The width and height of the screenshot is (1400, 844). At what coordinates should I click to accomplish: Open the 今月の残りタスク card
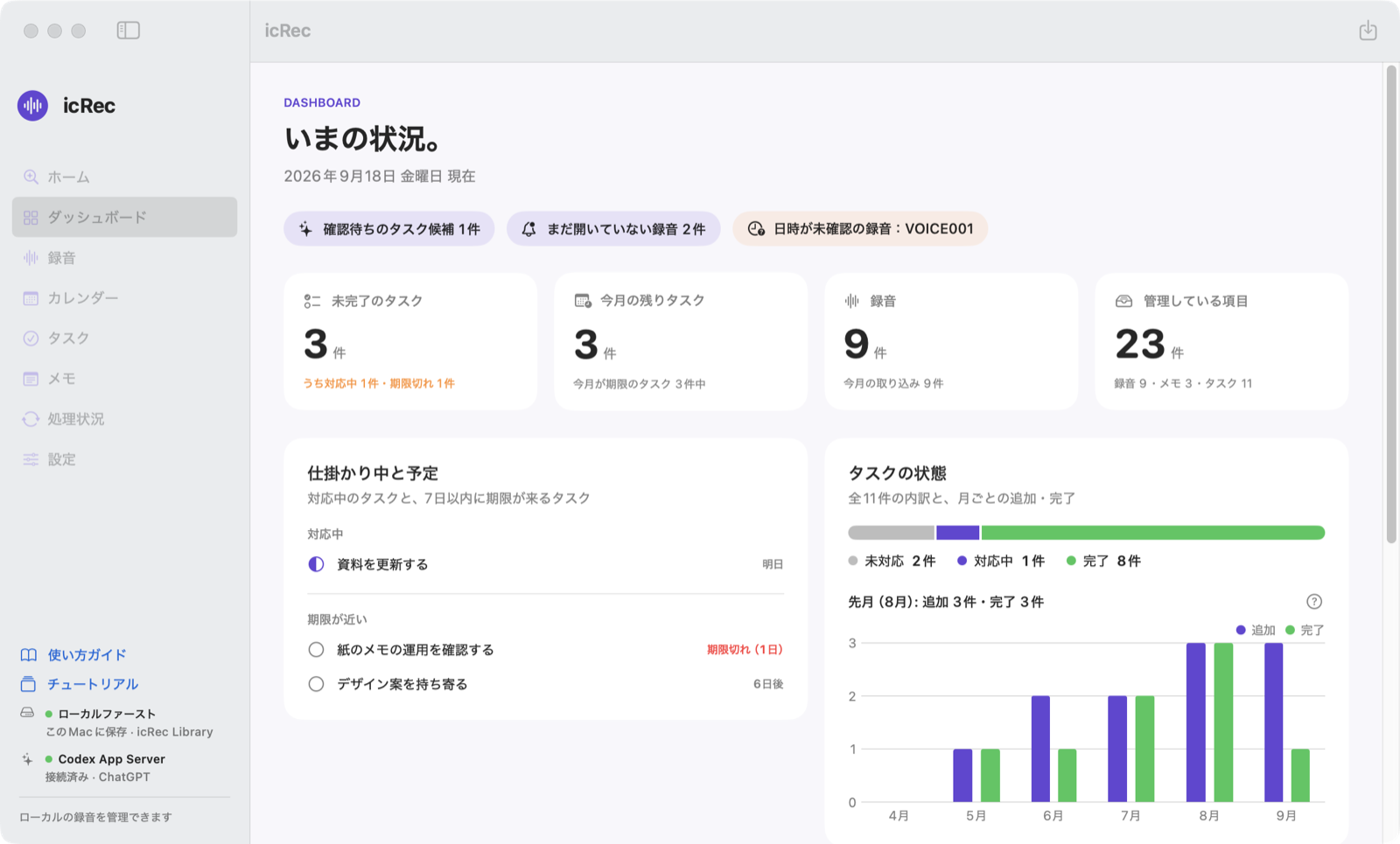pos(681,341)
